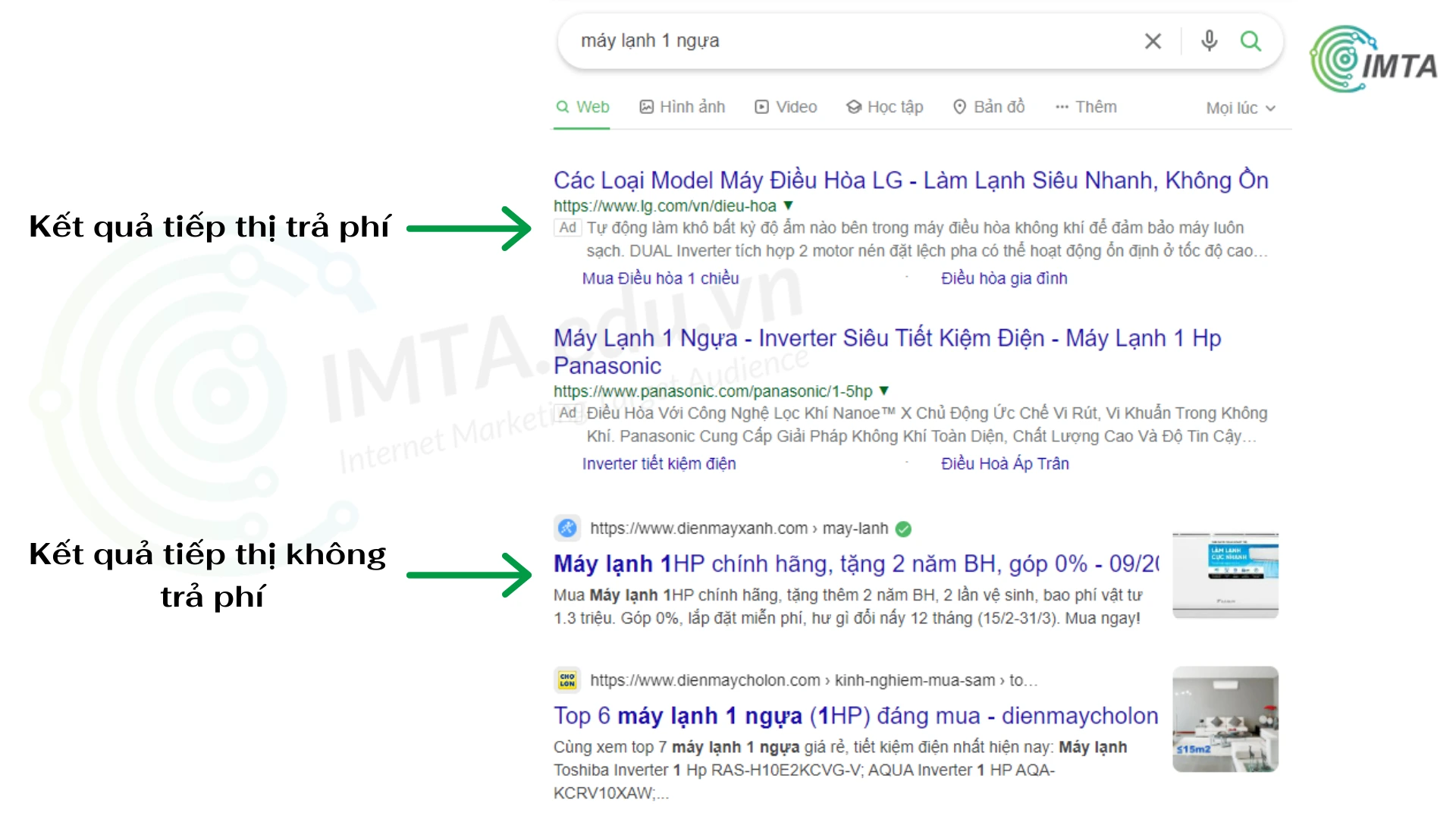Click the green verified badge after may-lanh

(903, 529)
